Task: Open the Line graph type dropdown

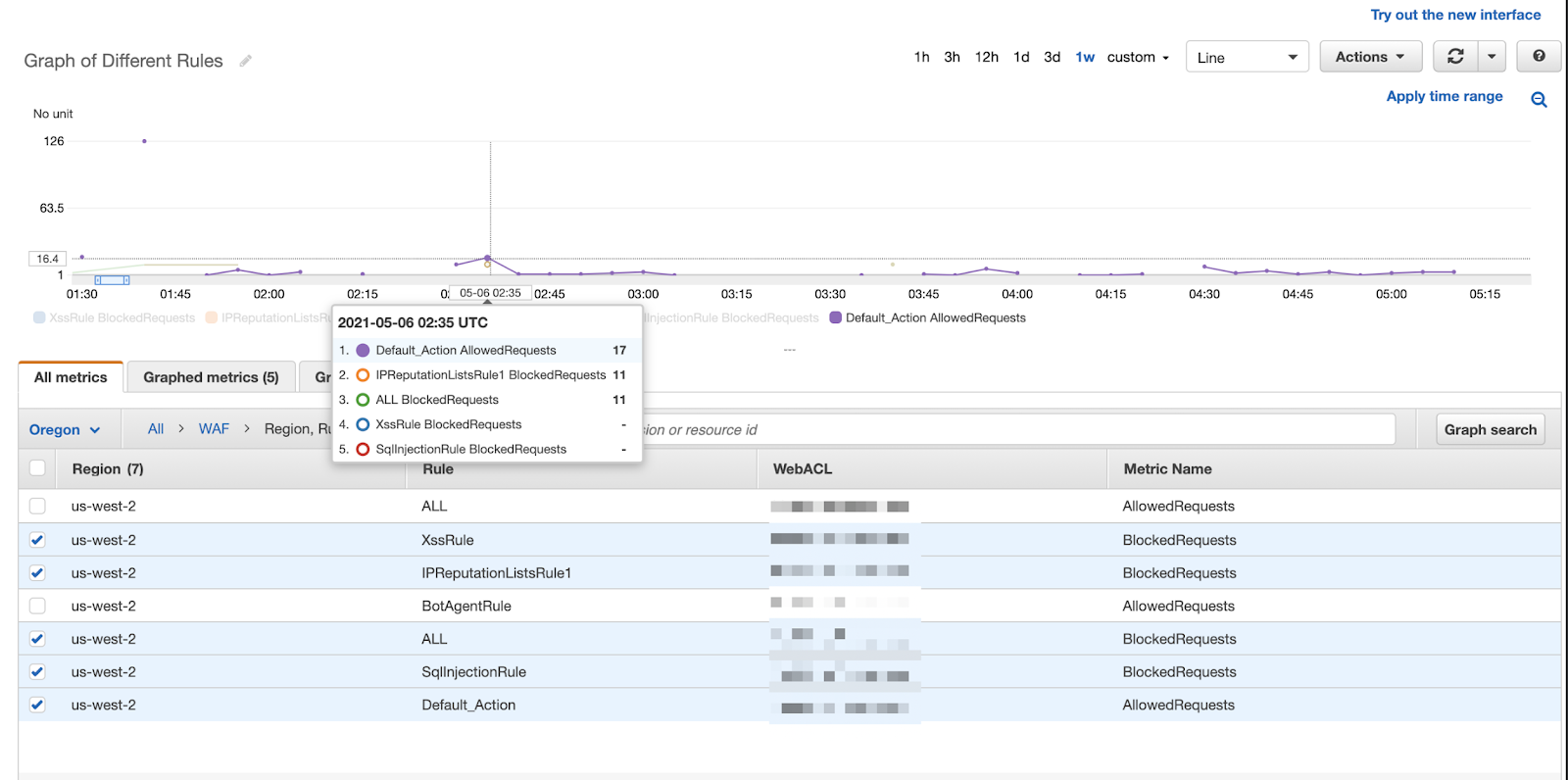Action: pos(1247,57)
